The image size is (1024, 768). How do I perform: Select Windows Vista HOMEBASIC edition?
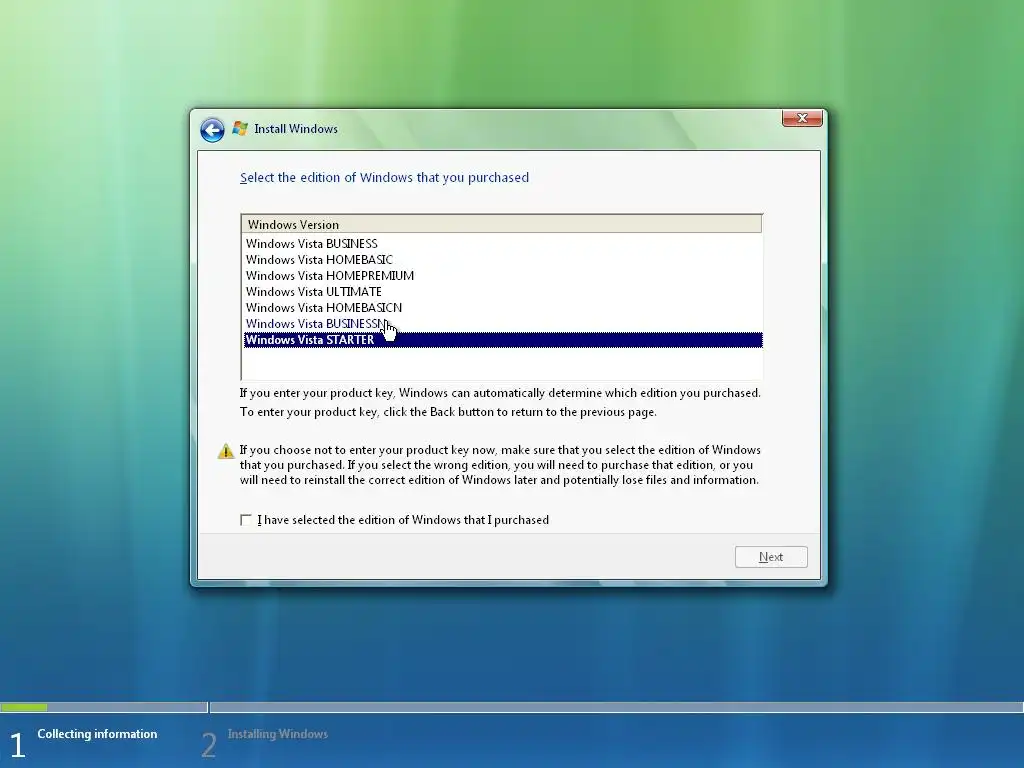(x=503, y=259)
